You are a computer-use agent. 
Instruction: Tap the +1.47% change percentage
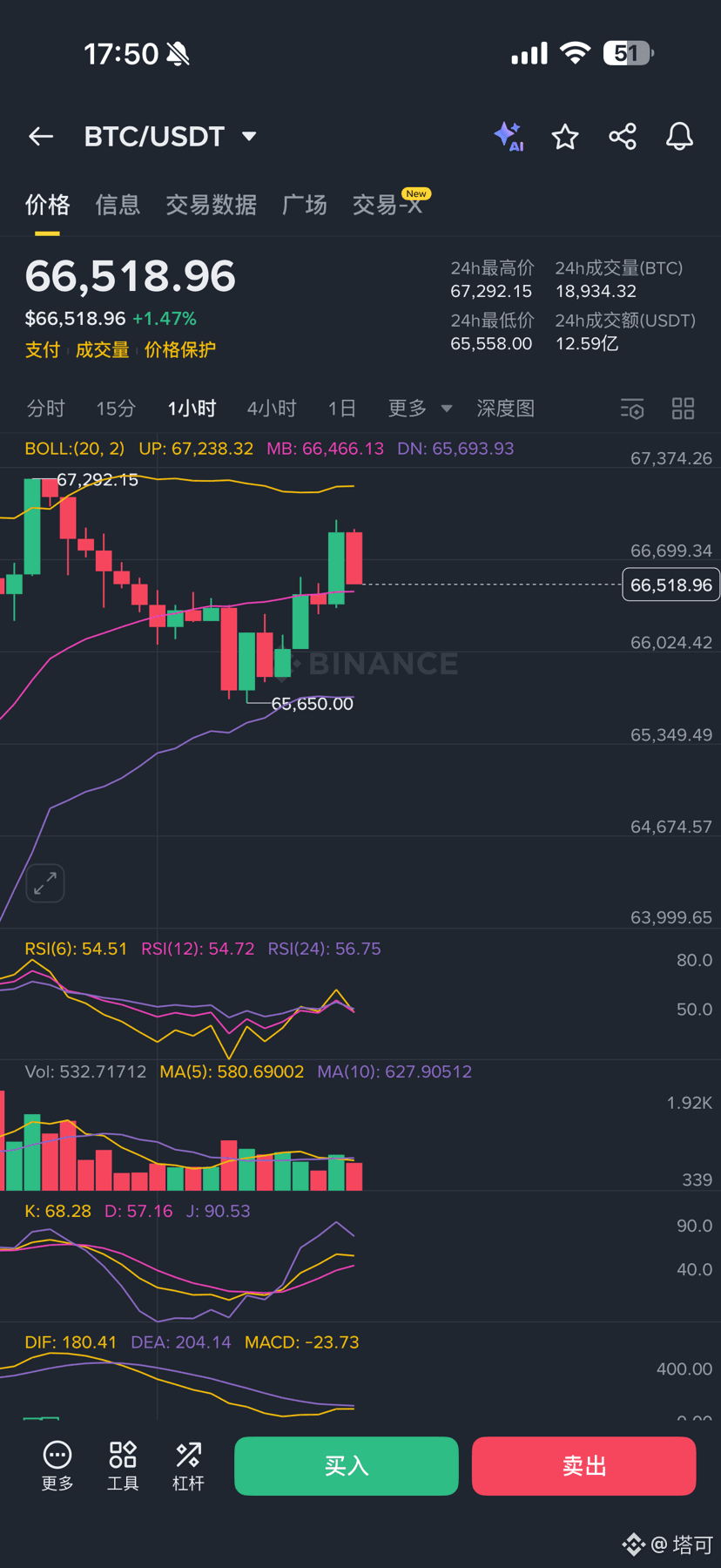(165, 319)
